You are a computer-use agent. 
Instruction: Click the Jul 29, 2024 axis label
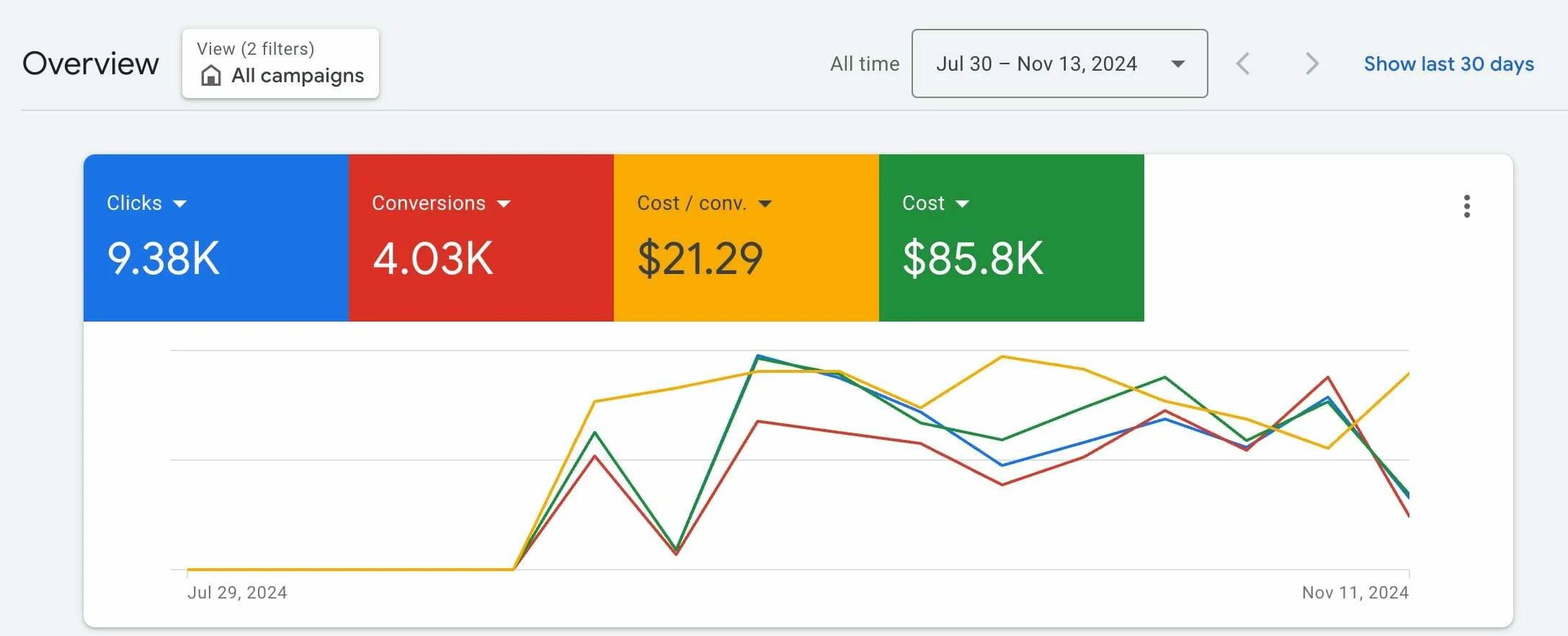pyautogui.click(x=237, y=593)
